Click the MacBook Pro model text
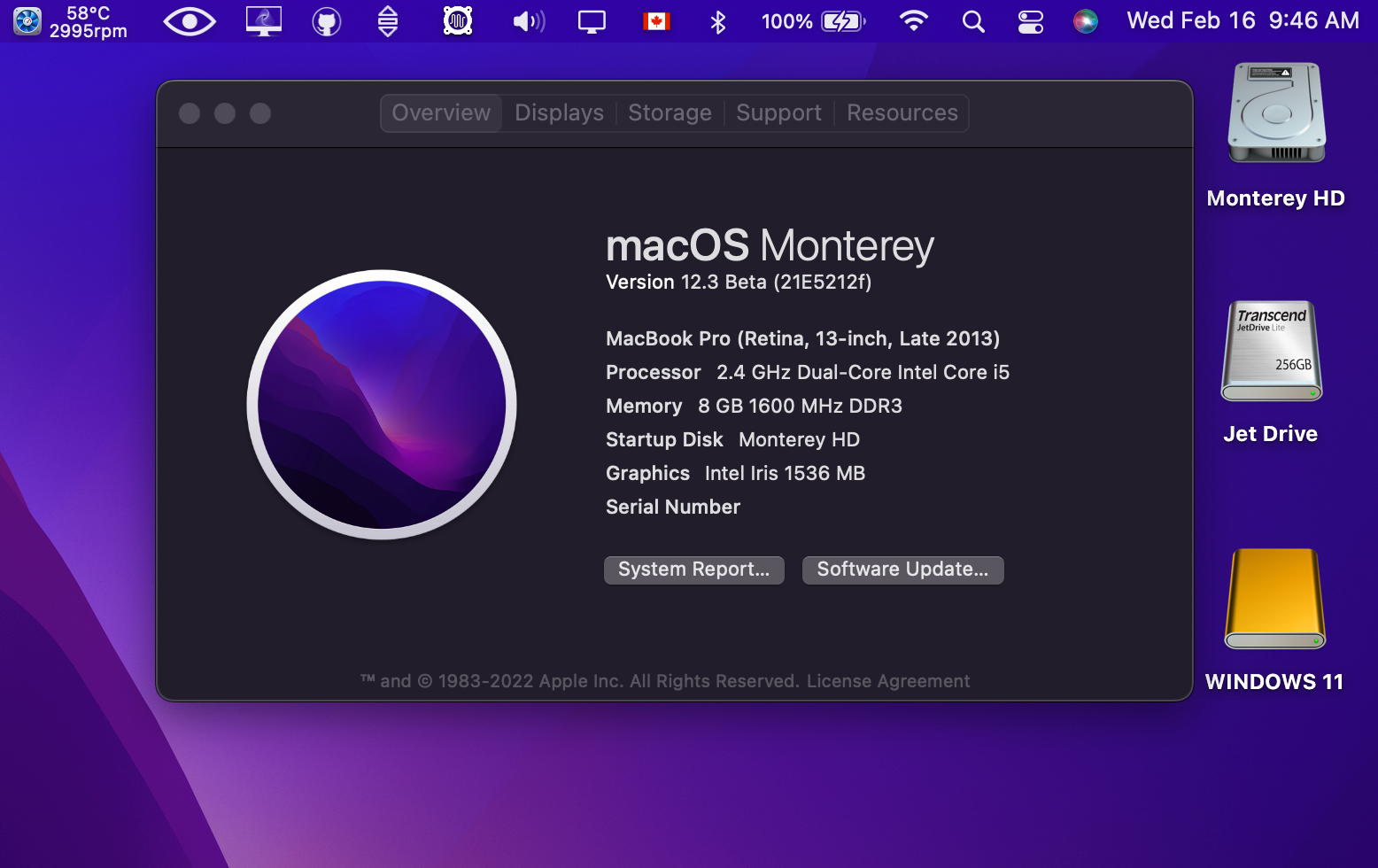The width and height of the screenshot is (1378, 868). tap(802, 338)
